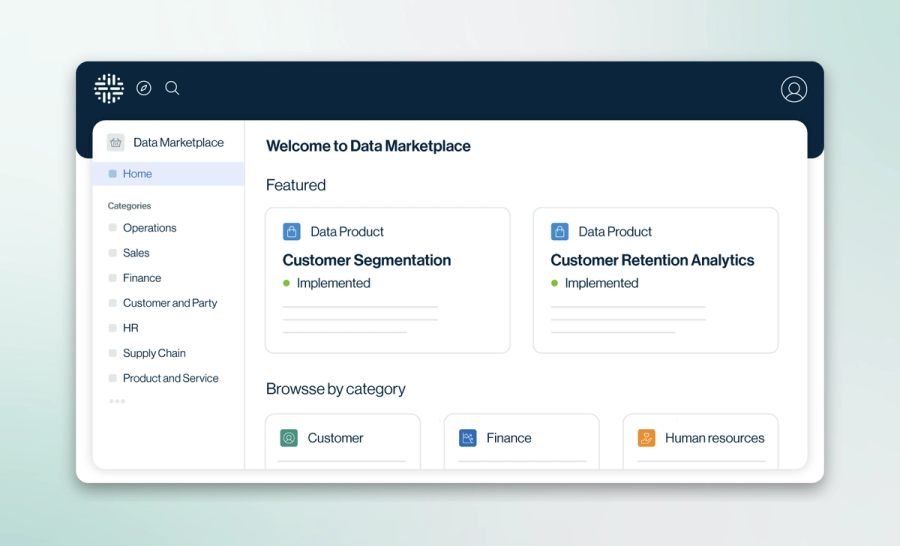The width and height of the screenshot is (900, 546).
Task: Select Home in the sidebar
Action: [168, 173]
